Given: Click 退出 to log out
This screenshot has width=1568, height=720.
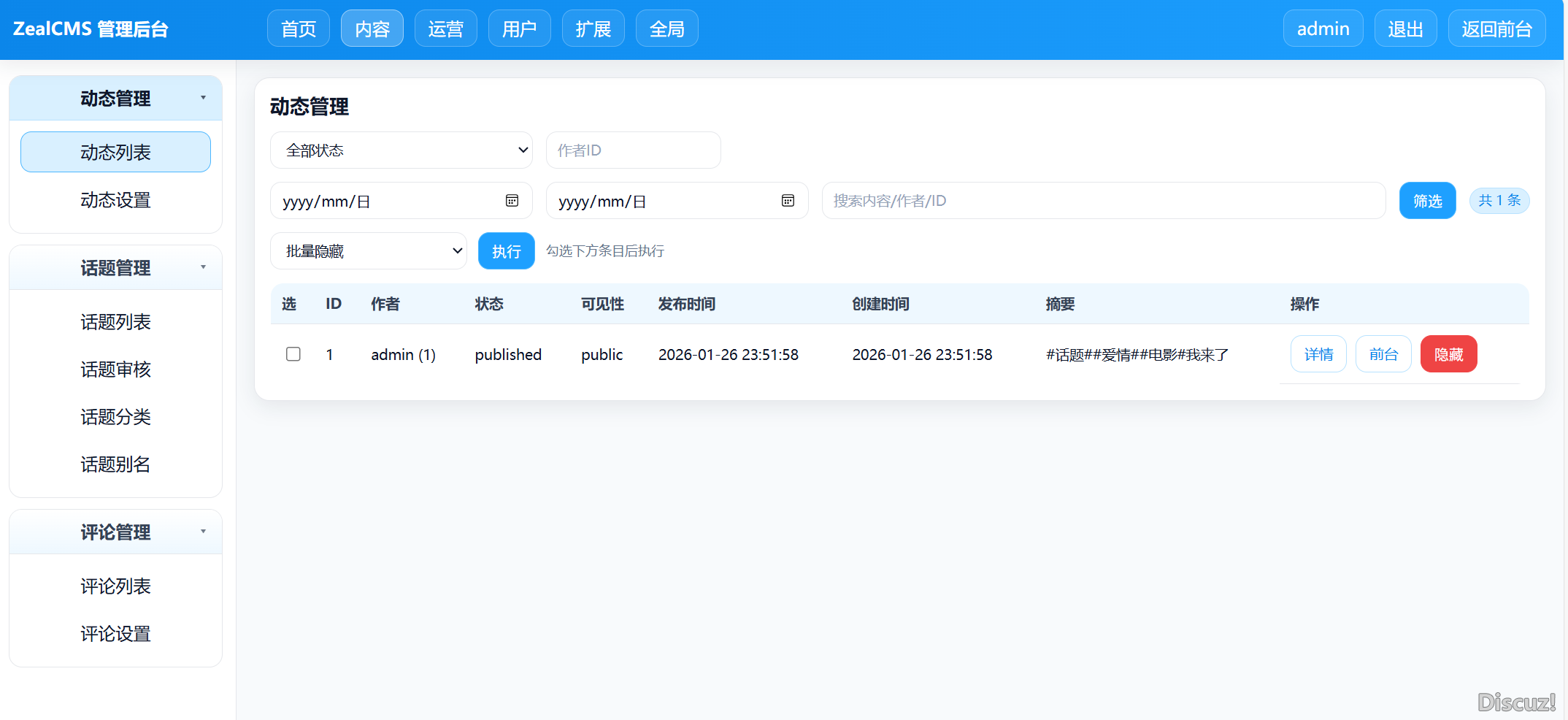Looking at the screenshot, I should pyautogui.click(x=1404, y=28).
